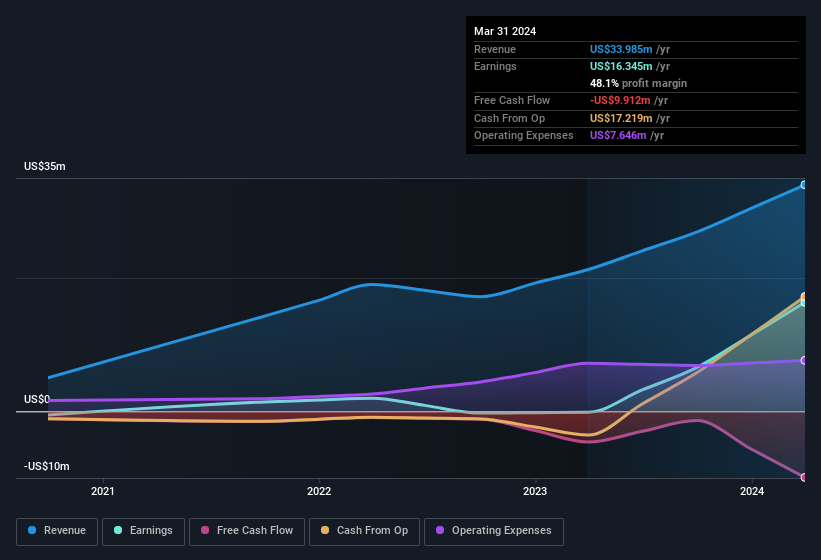Click the US$7.646m operating expenses value

tap(618, 135)
